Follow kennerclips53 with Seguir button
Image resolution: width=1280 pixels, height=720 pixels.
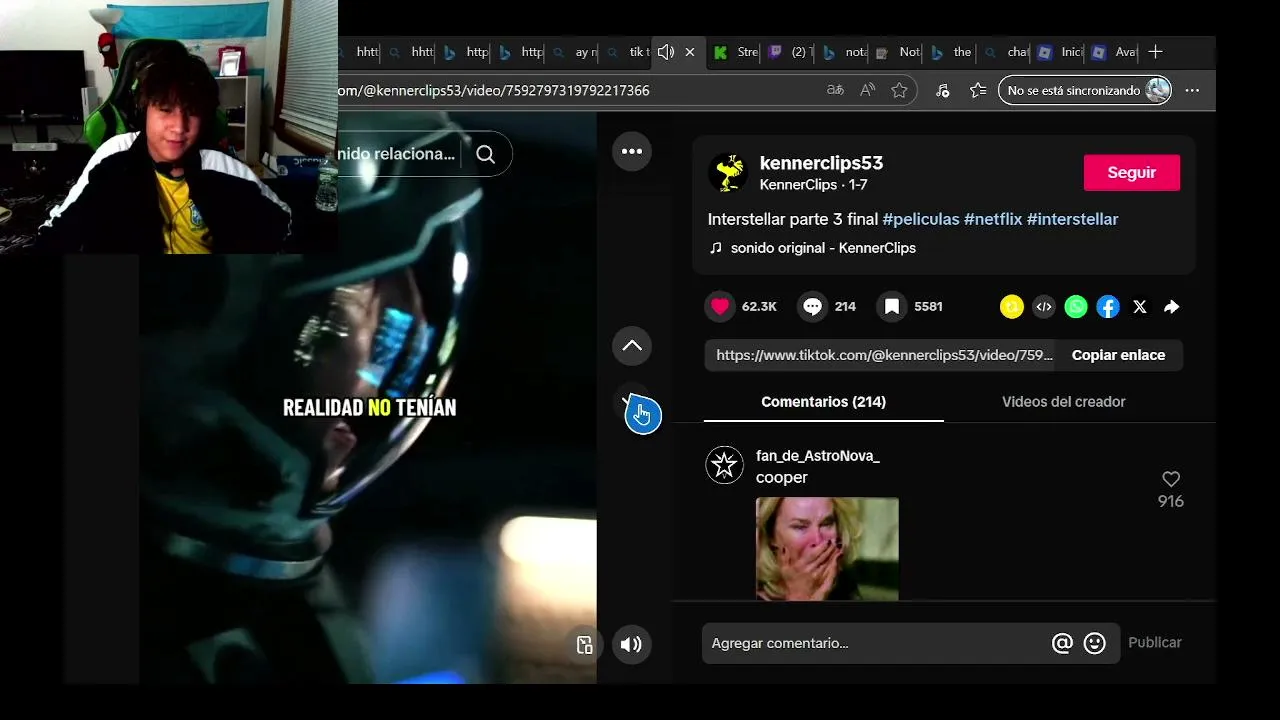(1132, 173)
